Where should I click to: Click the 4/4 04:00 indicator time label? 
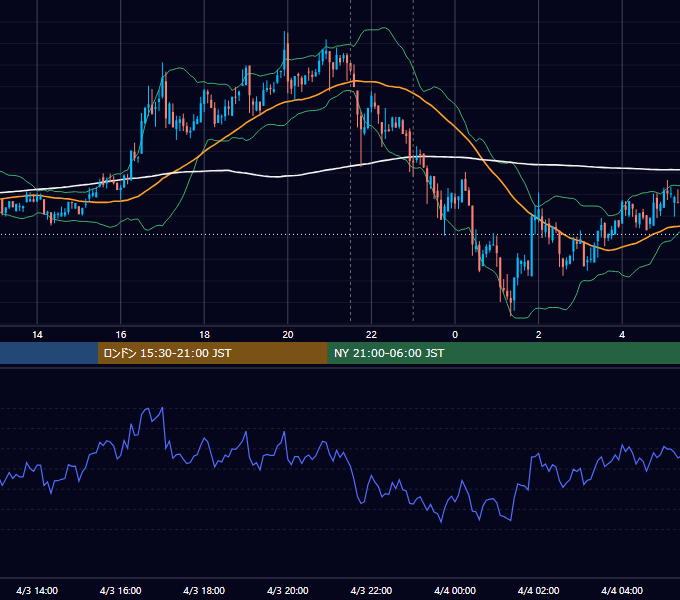pos(622,590)
